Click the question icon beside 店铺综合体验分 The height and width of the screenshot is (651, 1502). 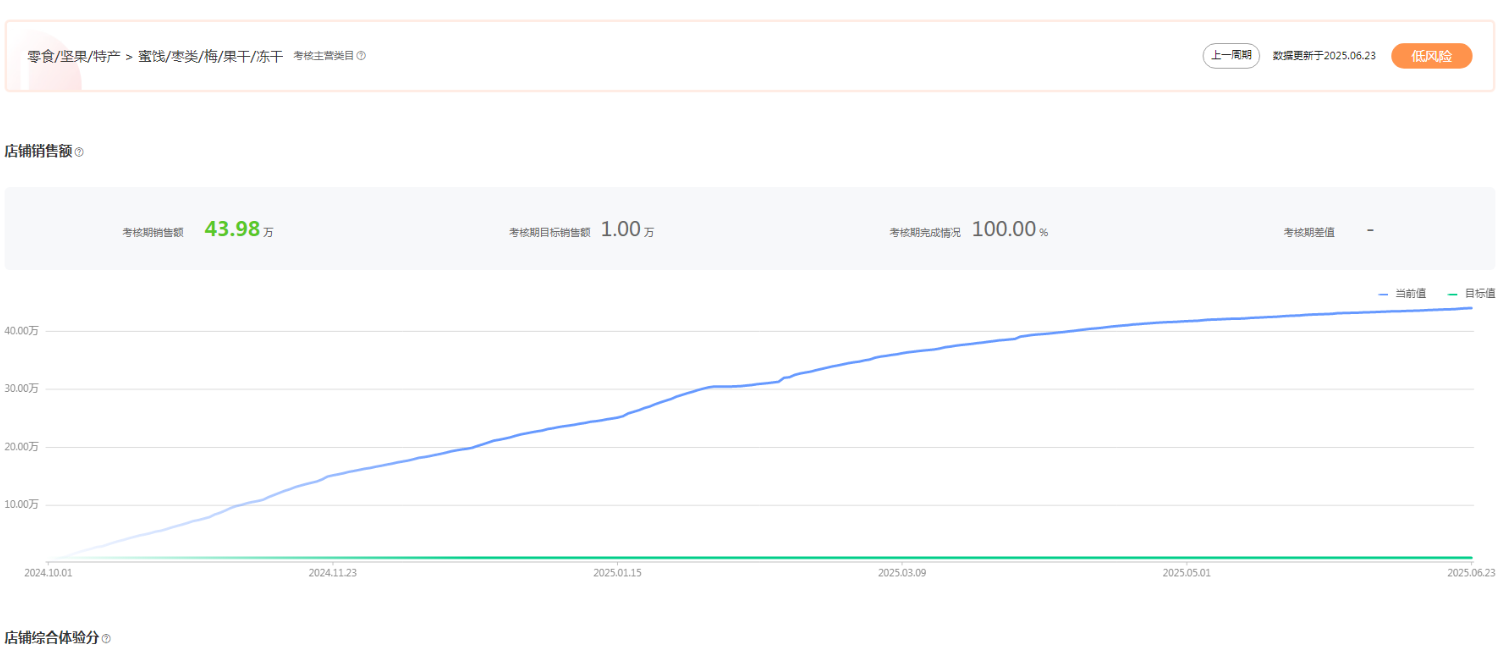[106, 638]
